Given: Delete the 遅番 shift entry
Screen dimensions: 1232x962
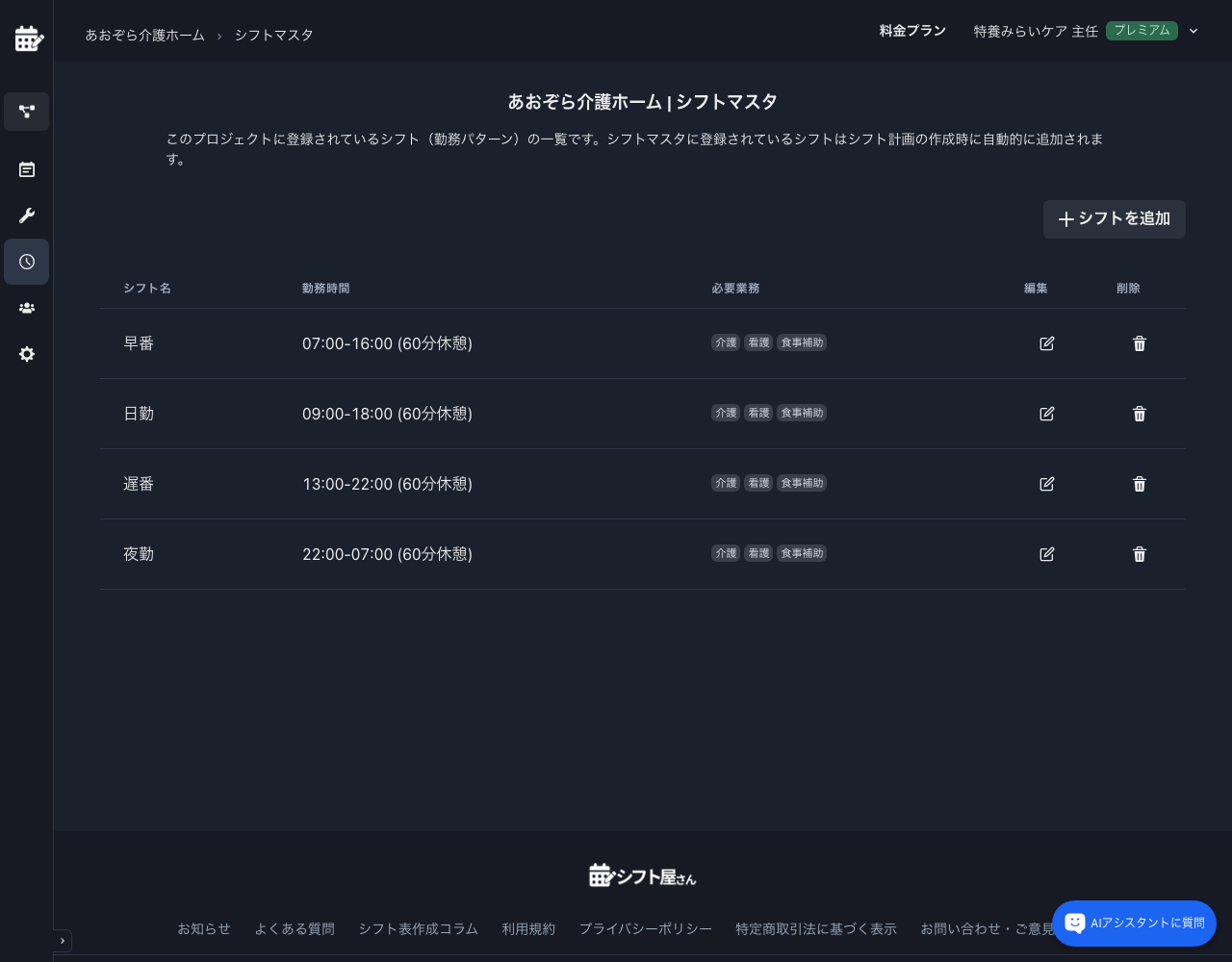Looking at the screenshot, I should point(1139,484).
